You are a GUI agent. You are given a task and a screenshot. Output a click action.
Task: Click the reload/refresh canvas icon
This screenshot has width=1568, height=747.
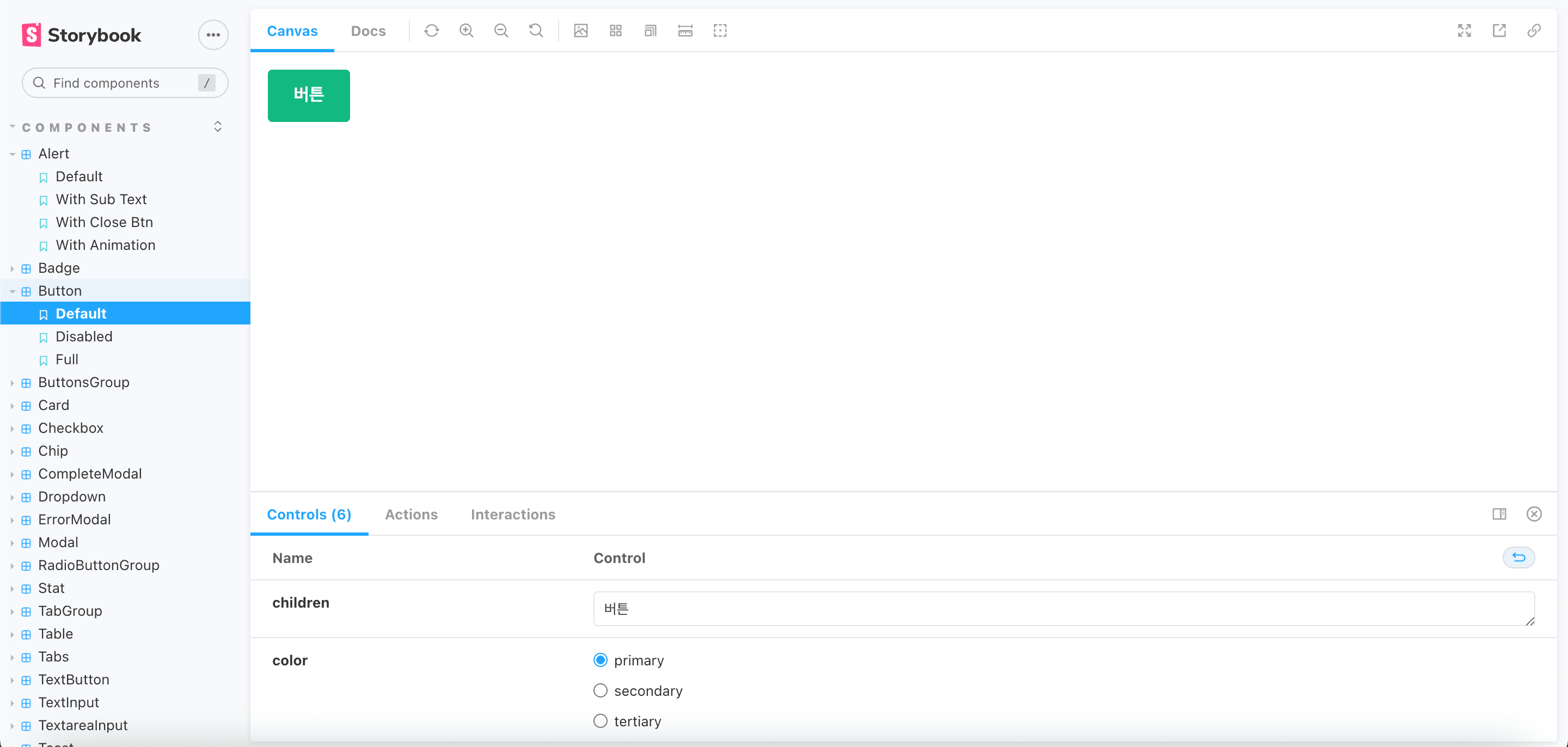point(432,30)
